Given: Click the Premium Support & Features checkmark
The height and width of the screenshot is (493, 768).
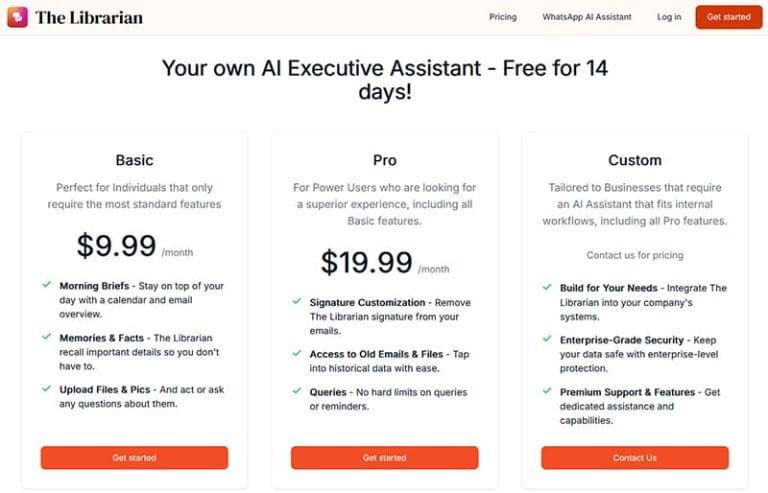Looking at the screenshot, I should click(x=547, y=392).
